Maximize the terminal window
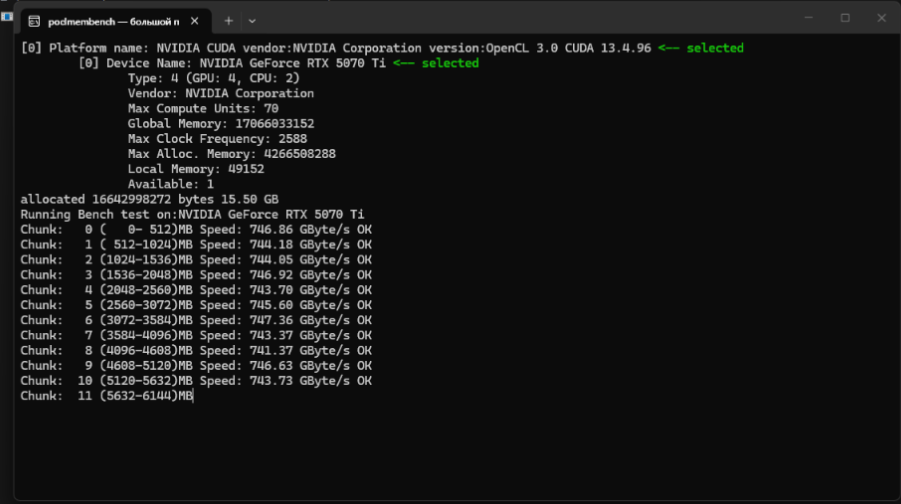Image resolution: width=901 pixels, height=504 pixels. click(845, 18)
